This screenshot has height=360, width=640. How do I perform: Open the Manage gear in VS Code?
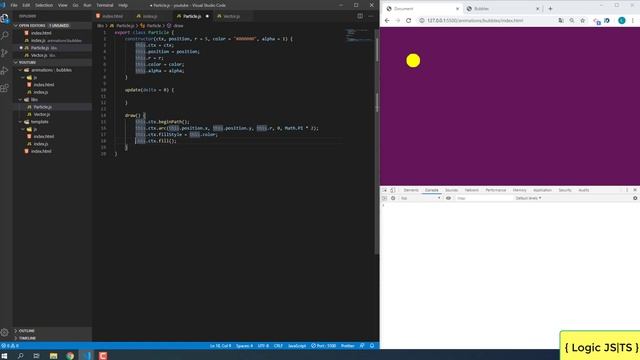(x=5, y=332)
